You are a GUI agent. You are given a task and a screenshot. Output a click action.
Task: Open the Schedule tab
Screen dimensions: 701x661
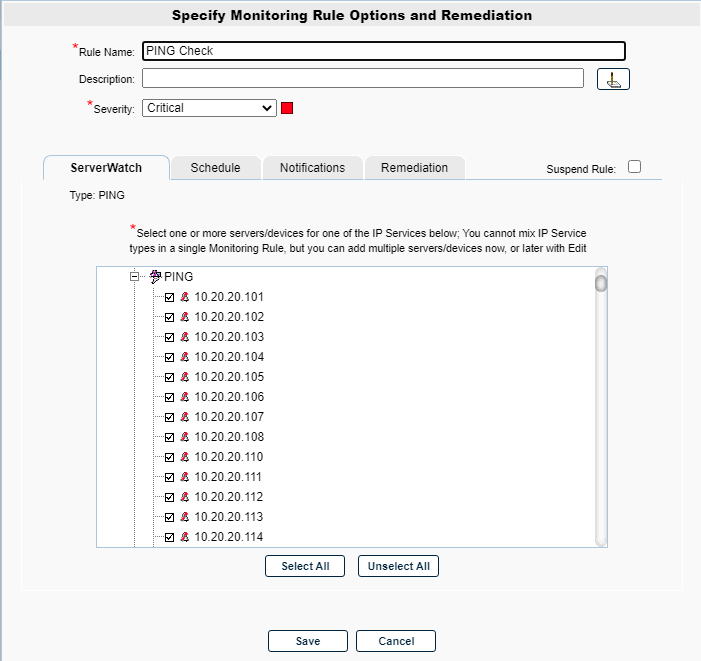point(215,168)
